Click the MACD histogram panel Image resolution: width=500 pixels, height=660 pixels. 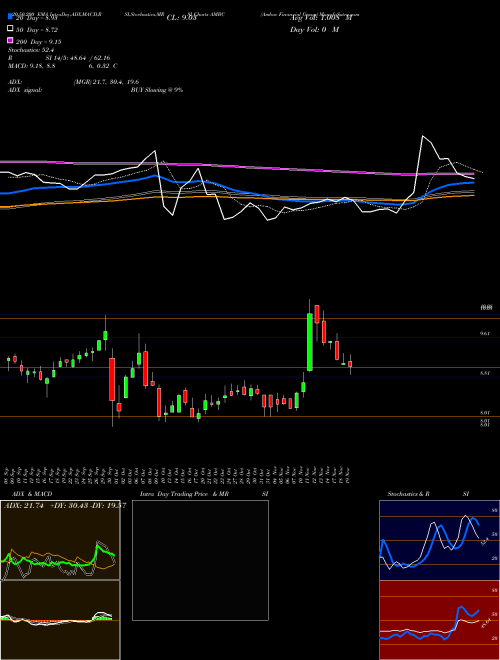tap(60, 620)
